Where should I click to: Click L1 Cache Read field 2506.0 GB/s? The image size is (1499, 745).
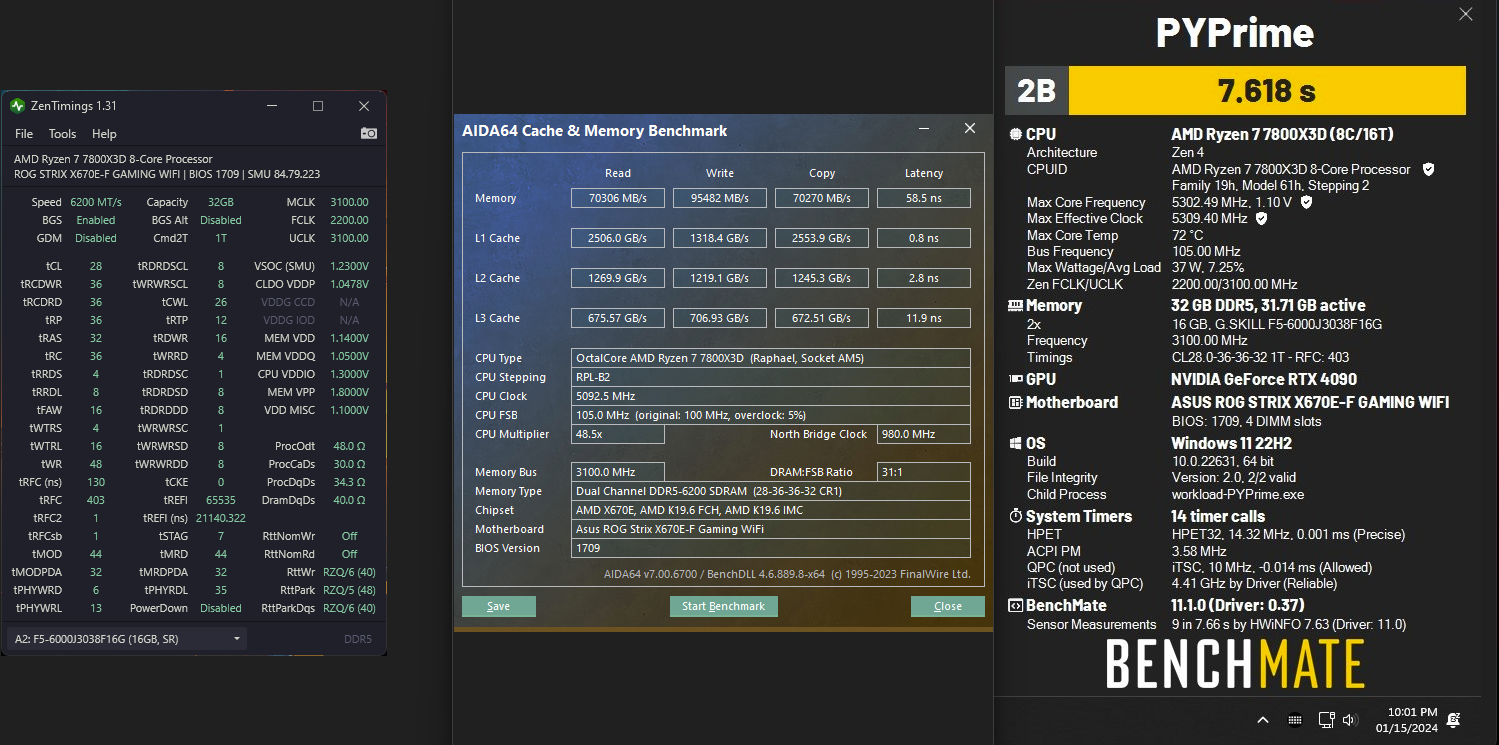coord(618,238)
